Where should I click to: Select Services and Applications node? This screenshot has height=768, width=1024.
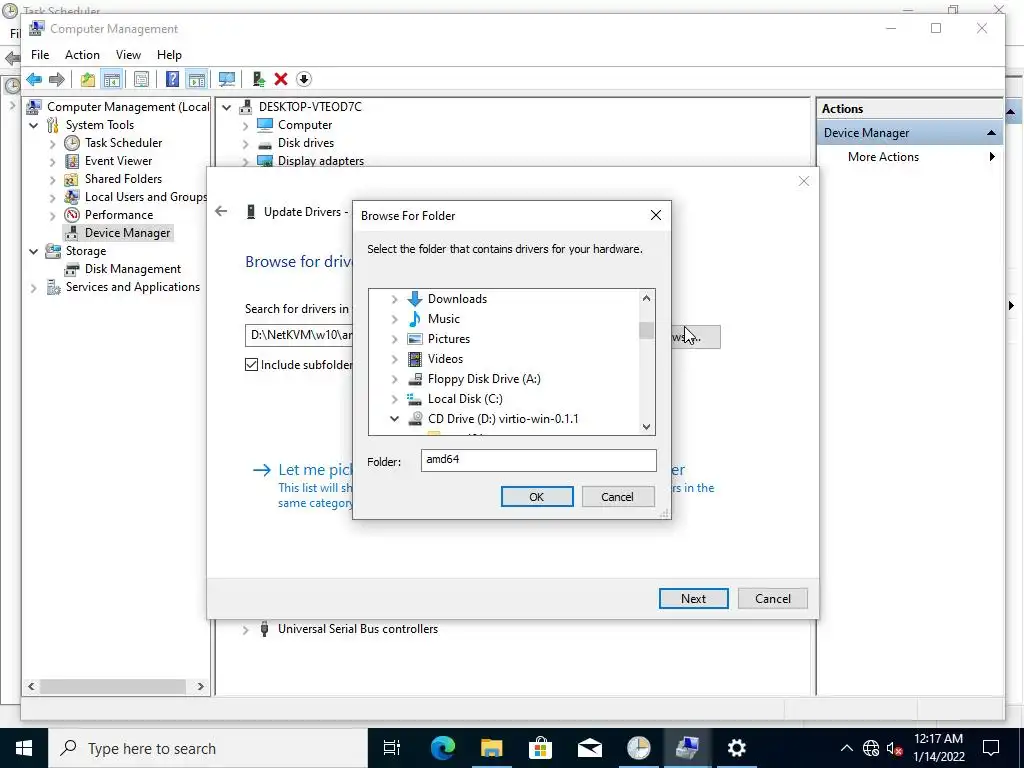[133, 287]
